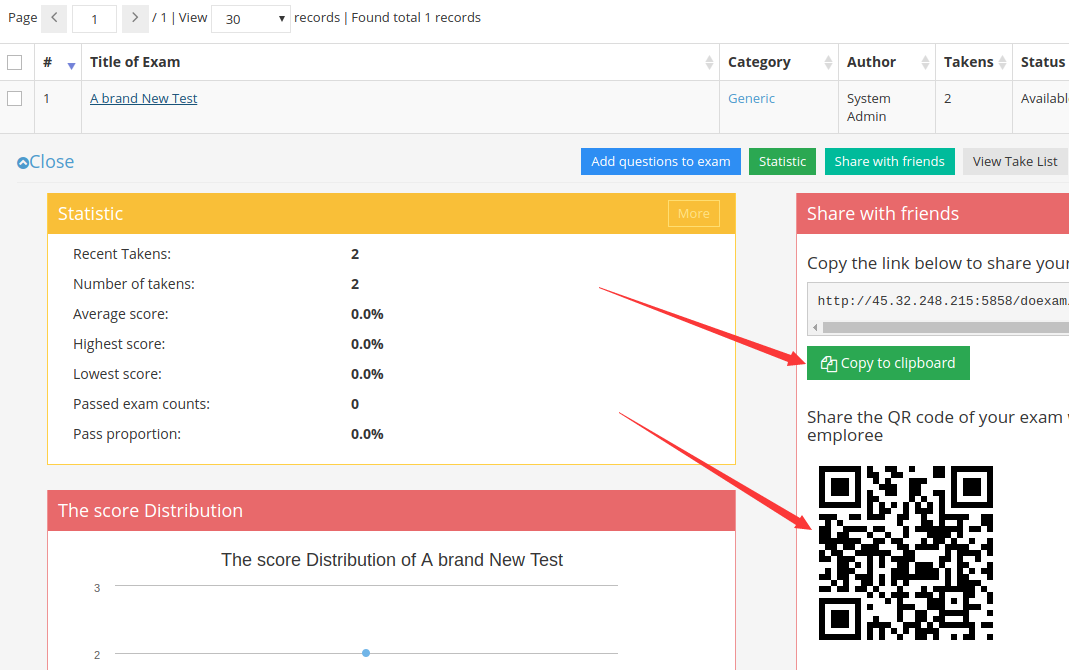Go to previous page arrow
The width and height of the screenshot is (1069, 670).
coord(54,18)
